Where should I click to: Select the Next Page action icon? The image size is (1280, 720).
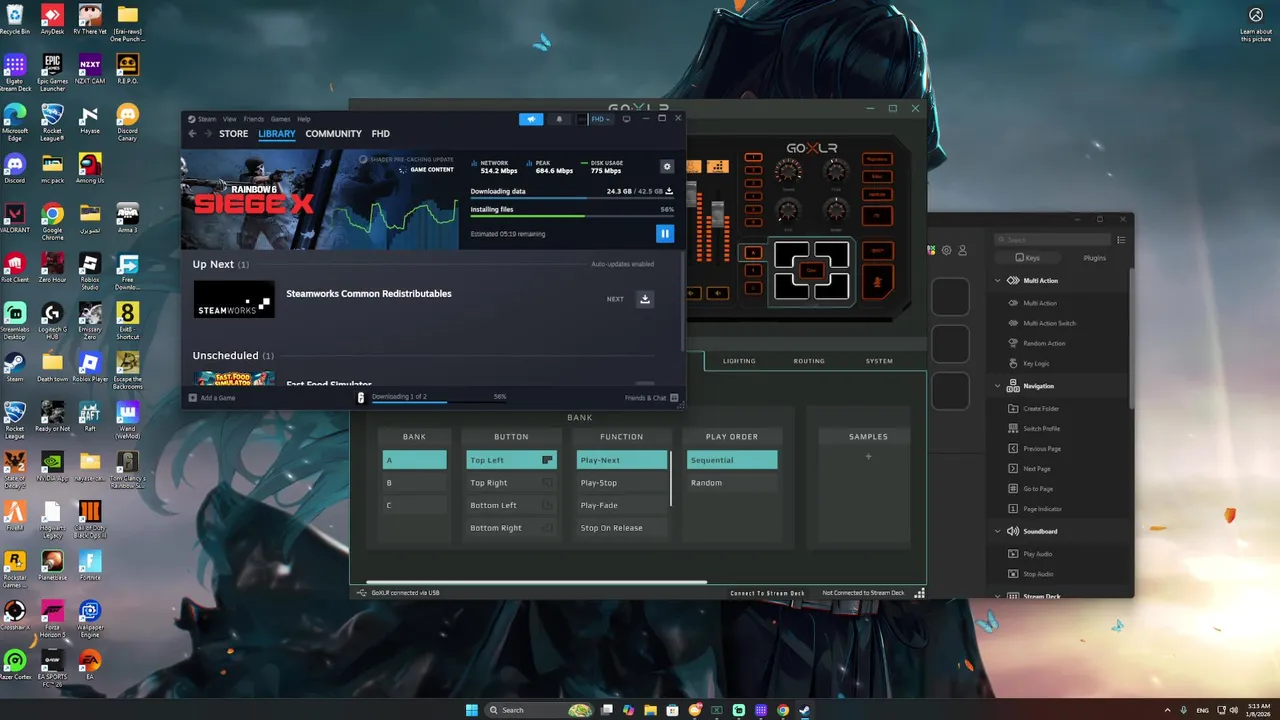(1013, 468)
